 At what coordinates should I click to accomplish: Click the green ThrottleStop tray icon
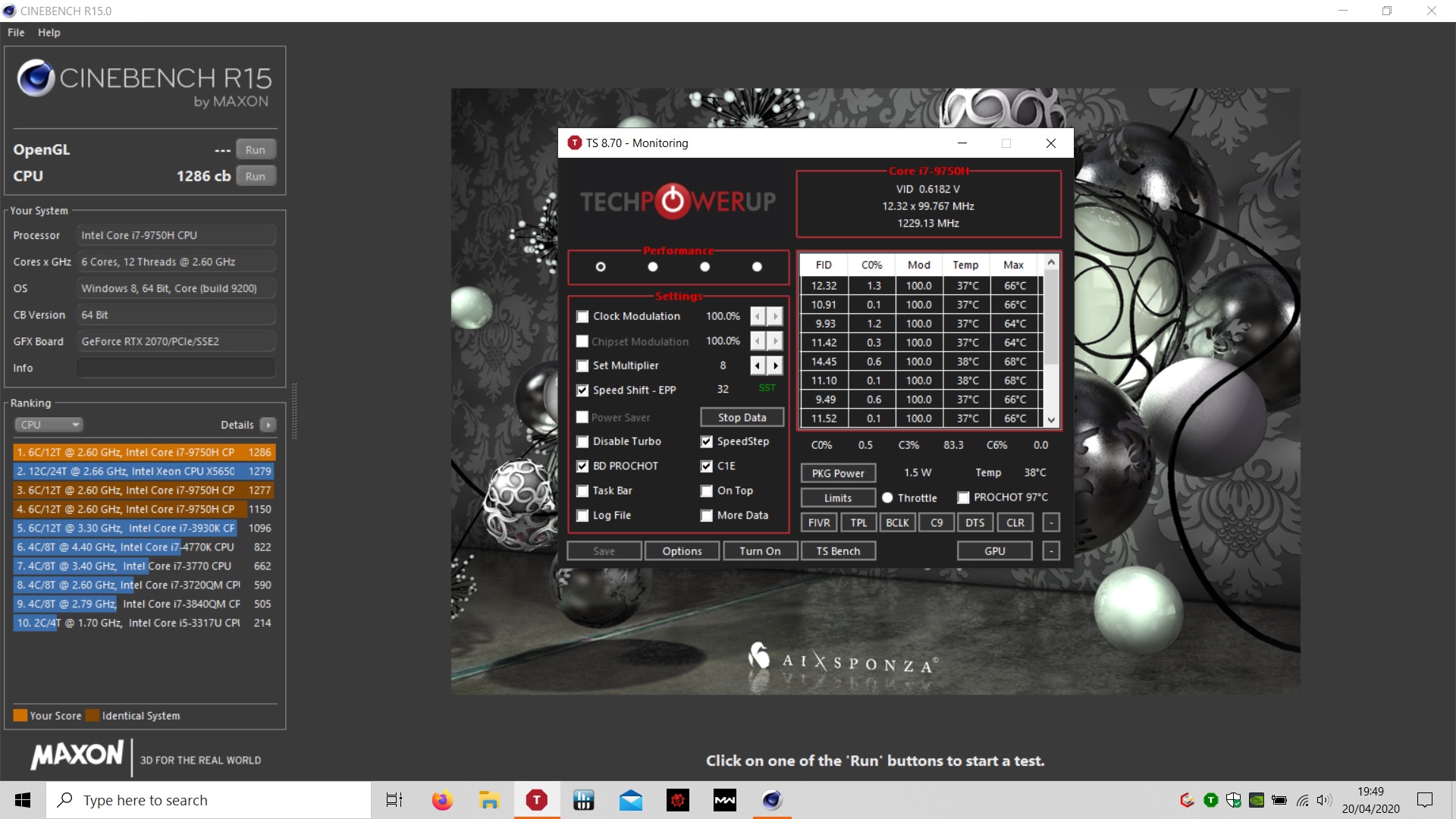1211,800
